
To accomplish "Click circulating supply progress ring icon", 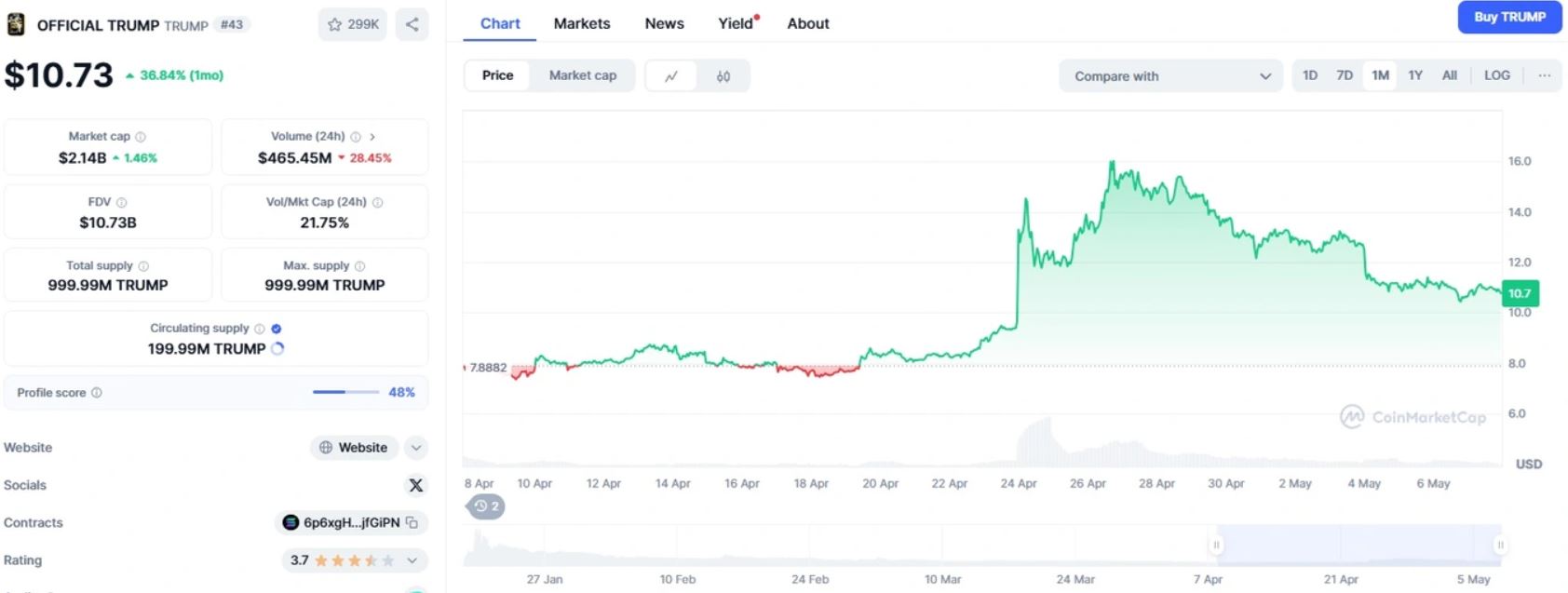I will (277, 348).
